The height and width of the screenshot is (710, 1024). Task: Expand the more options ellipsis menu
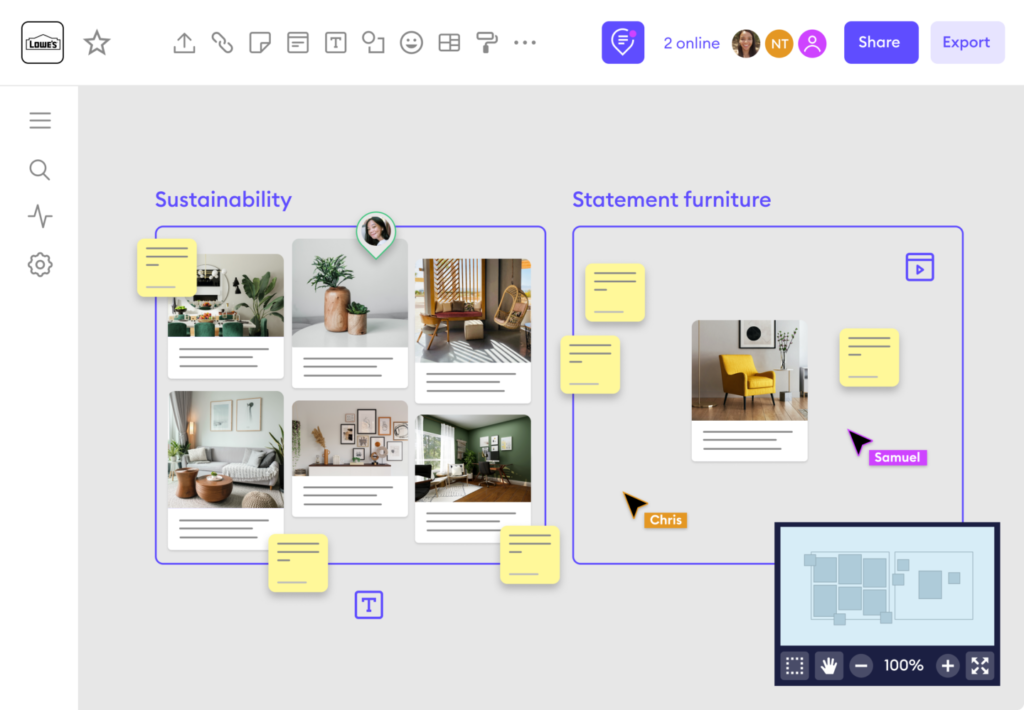tap(525, 43)
